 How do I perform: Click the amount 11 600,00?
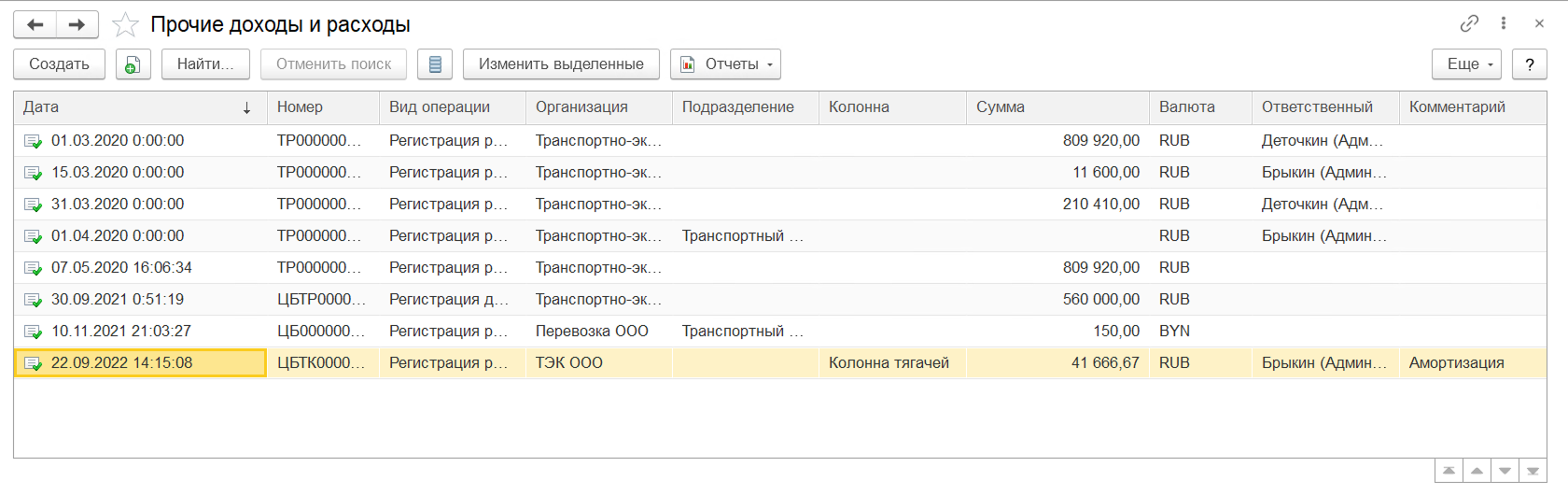pyautogui.click(x=1106, y=173)
